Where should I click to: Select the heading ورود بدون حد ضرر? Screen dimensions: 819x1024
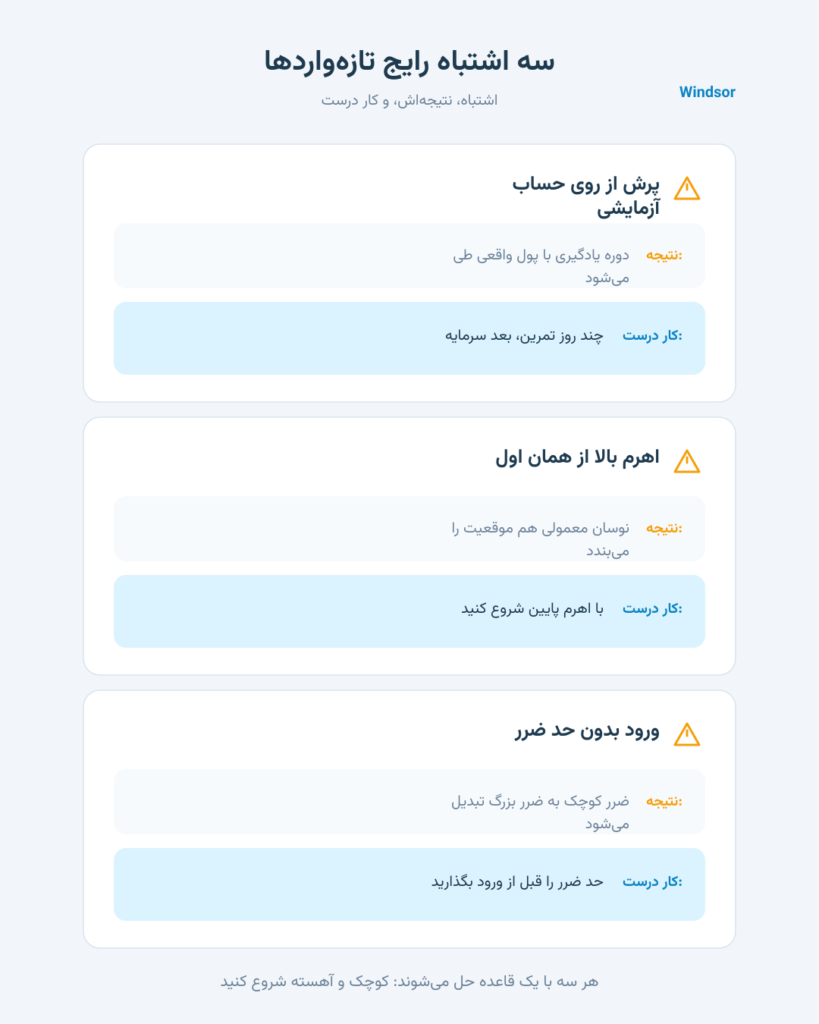coord(587,730)
